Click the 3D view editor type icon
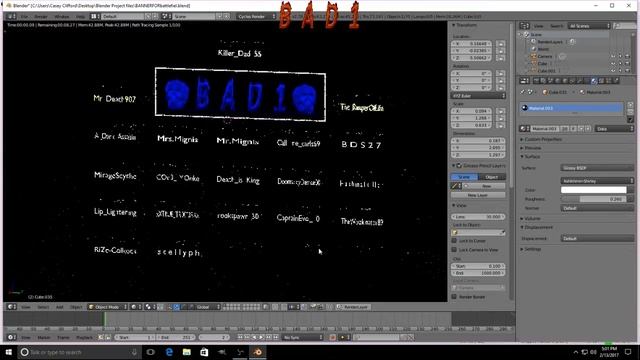This screenshot has height=360, width=640. (x=12, y=307)
